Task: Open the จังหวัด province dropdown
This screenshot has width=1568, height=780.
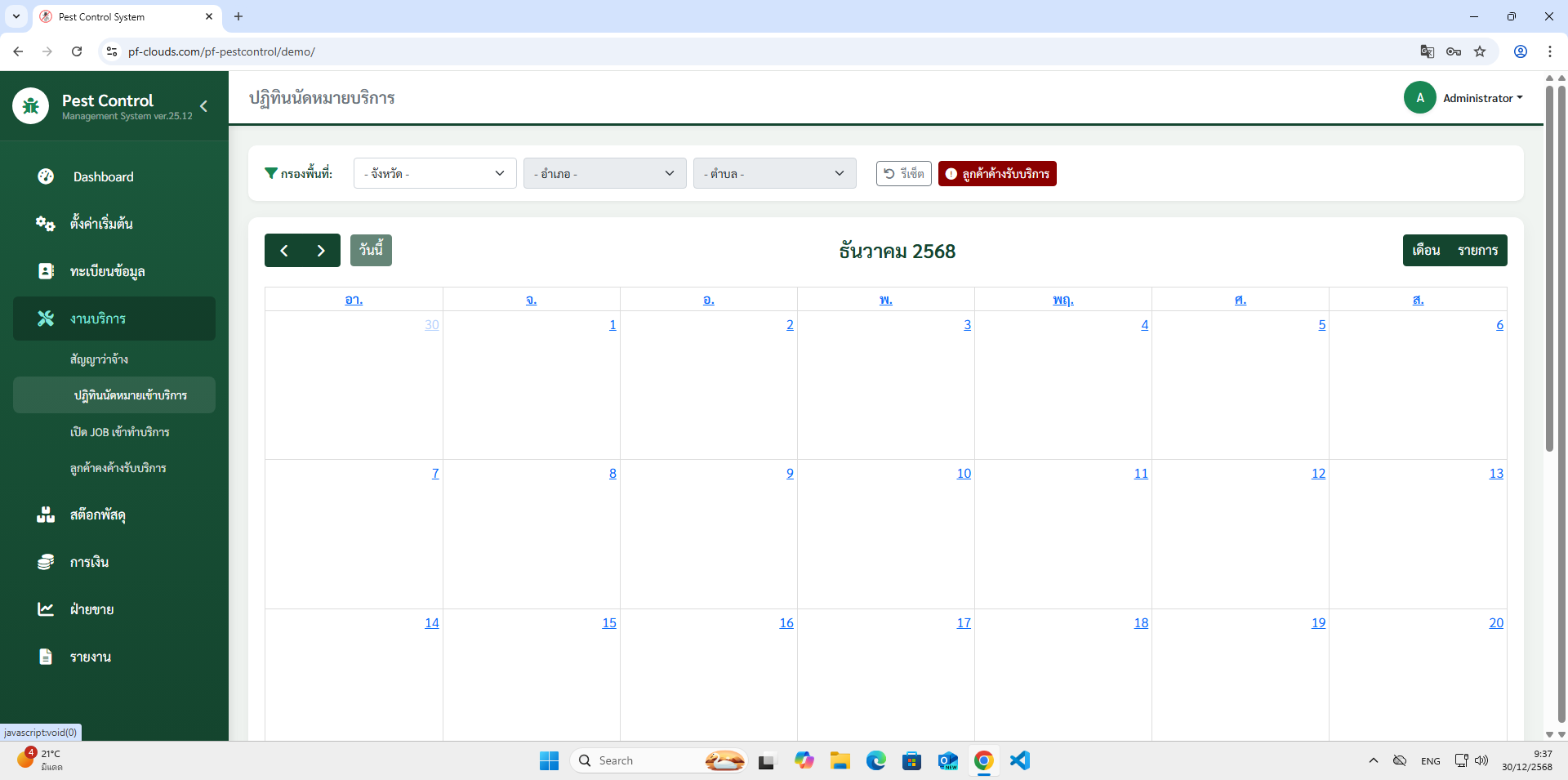Action: 434,173
